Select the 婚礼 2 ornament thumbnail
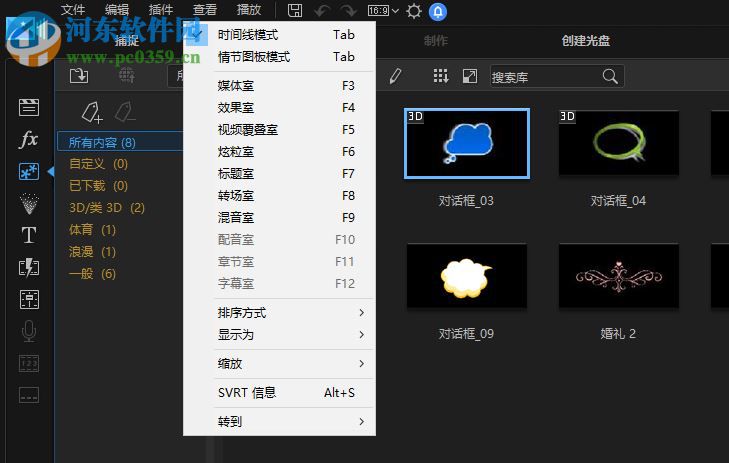Viewport: 729px width, 463px height. (619, 276)
